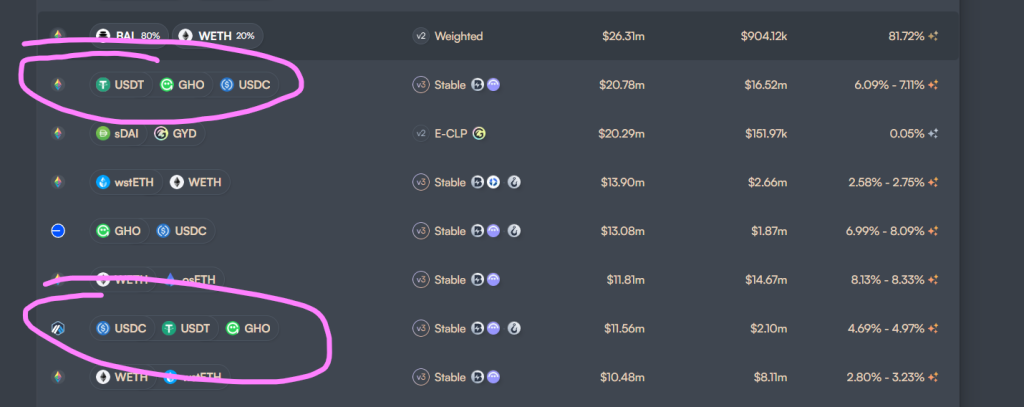The image size is (1024, 407).
Task: Click the flame icon on the $13.90m pool row
Action: point(514,182)
